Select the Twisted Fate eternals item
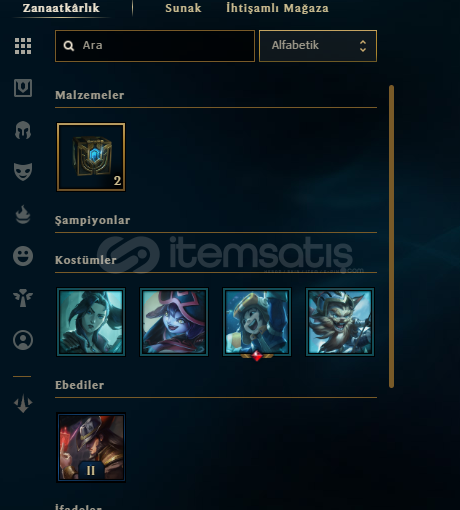460x510 pixels. [x=91, y=447]
